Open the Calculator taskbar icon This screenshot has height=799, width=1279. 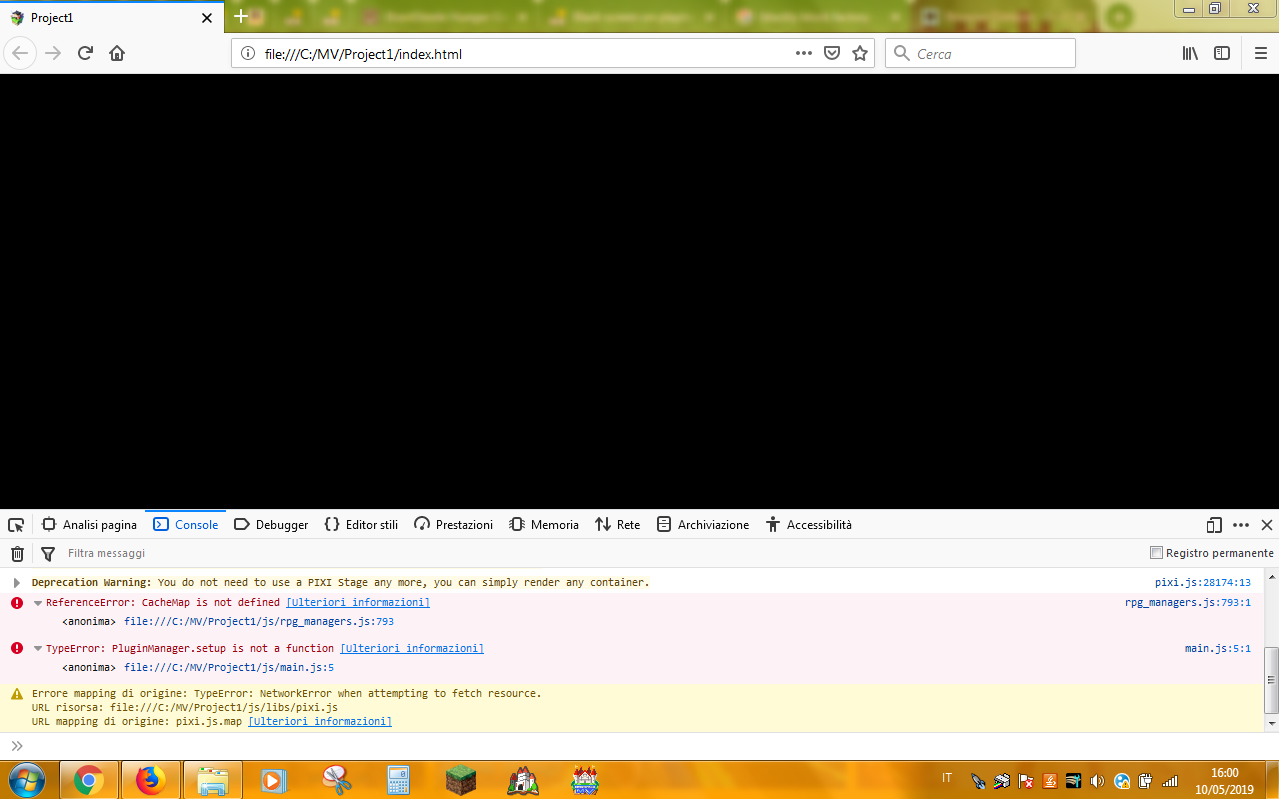[399, 780]
